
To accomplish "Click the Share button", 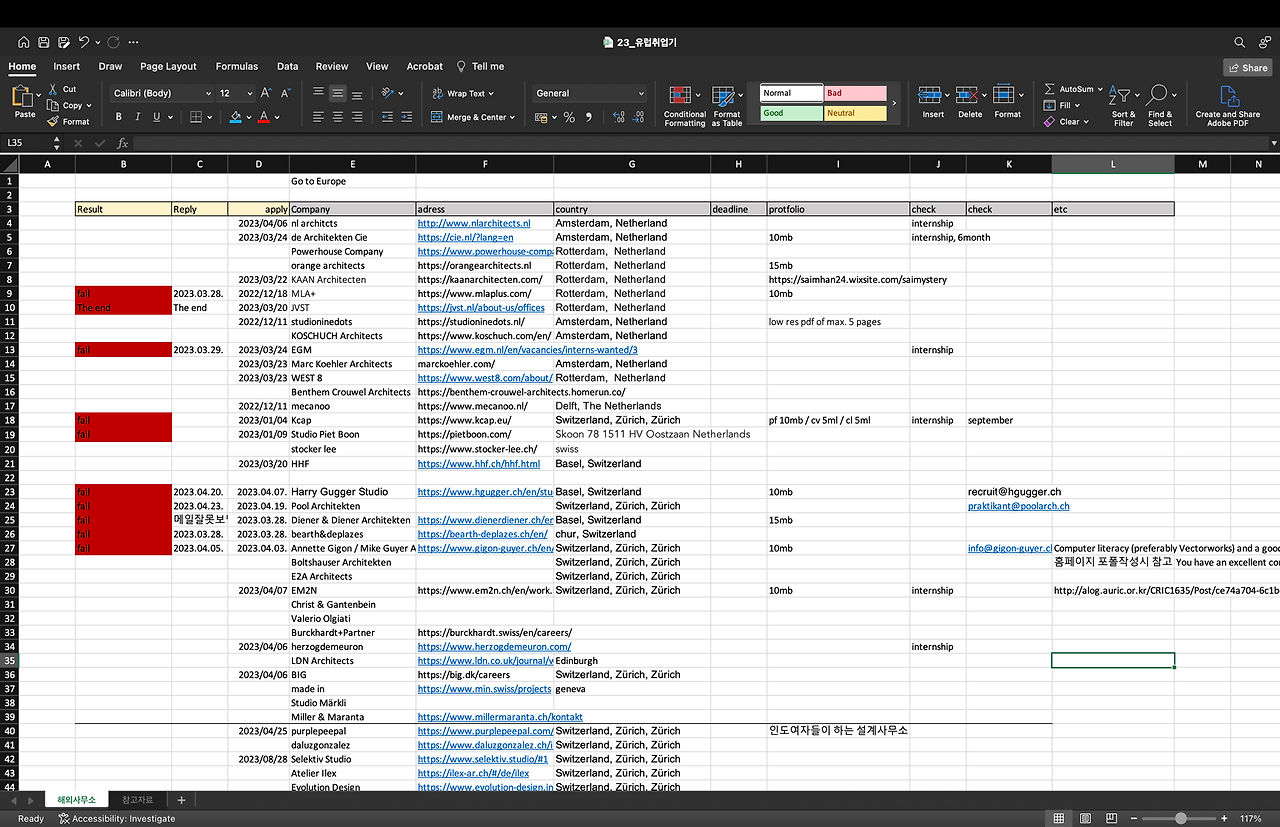I will tap(1247, 68).
